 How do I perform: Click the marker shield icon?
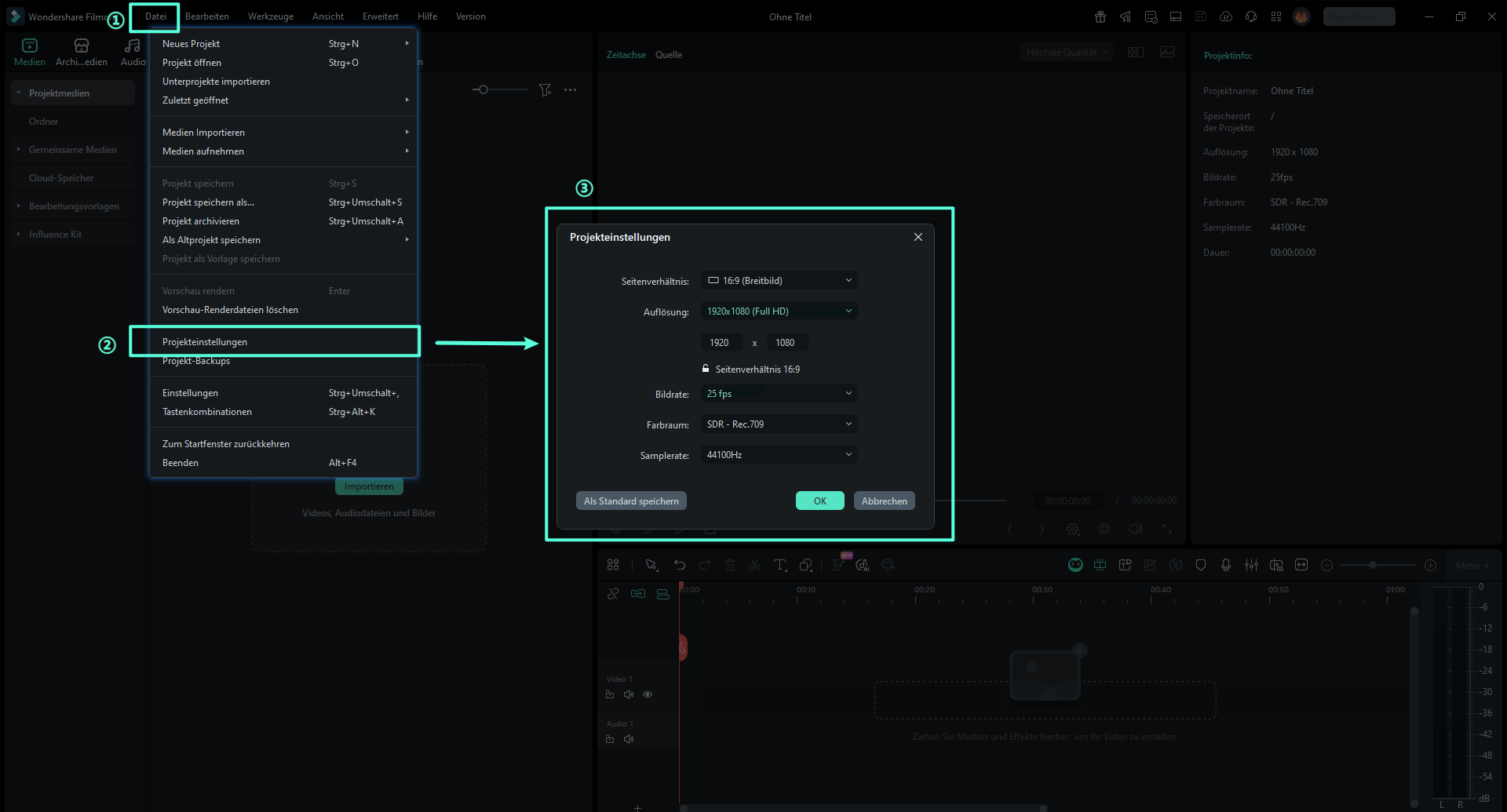[1201, 565]
